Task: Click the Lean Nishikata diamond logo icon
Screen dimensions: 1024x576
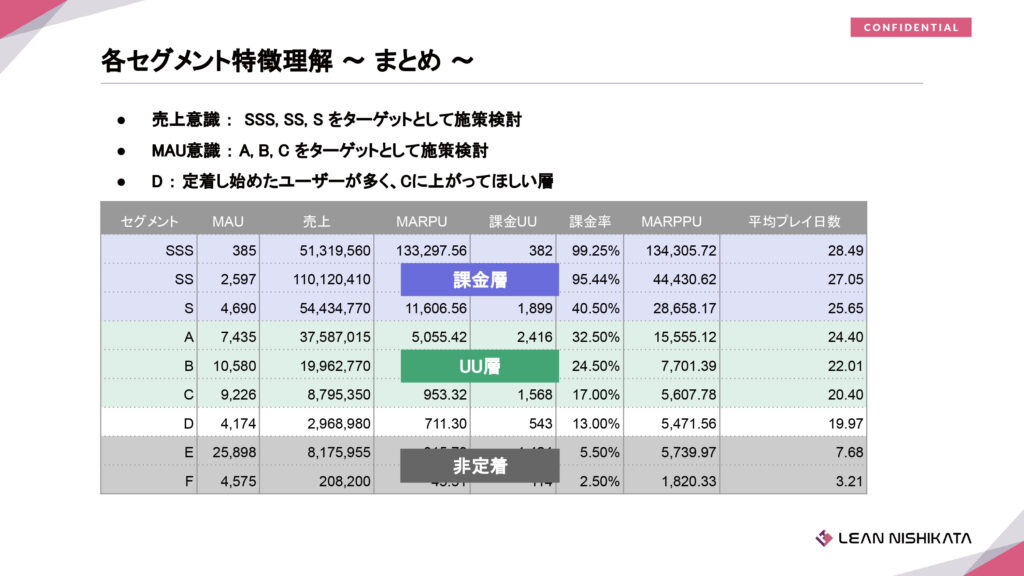Action: [x=824, y=538]
